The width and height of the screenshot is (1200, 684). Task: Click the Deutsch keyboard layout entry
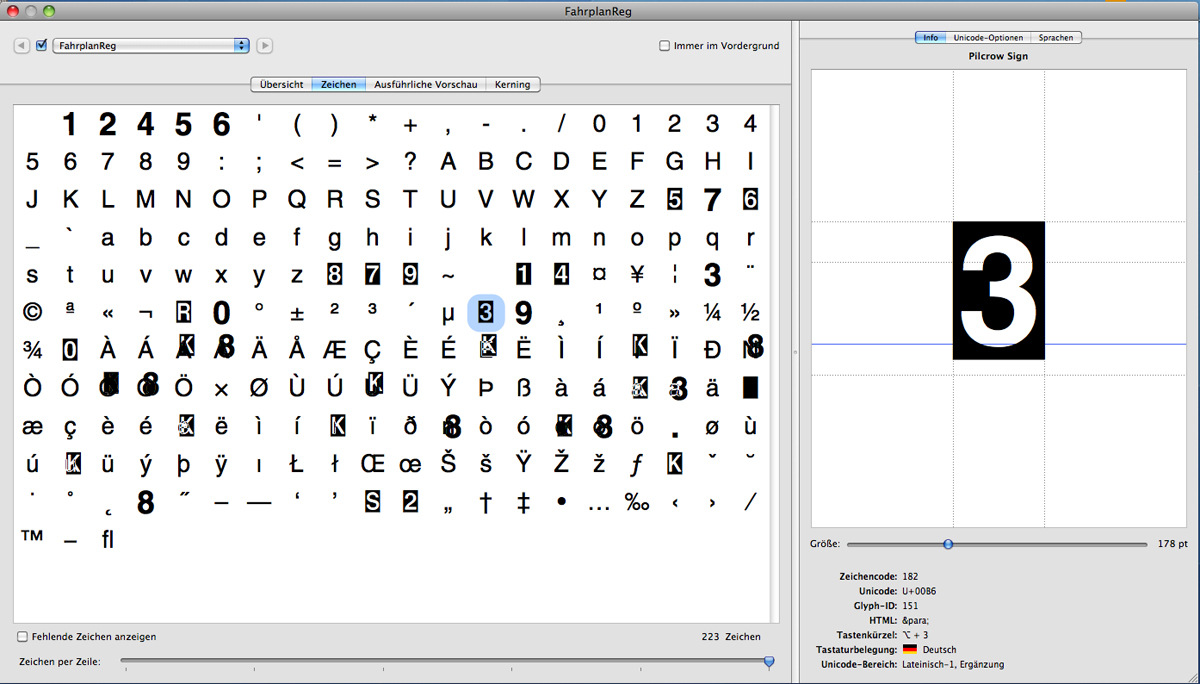(x=929, y=649)
